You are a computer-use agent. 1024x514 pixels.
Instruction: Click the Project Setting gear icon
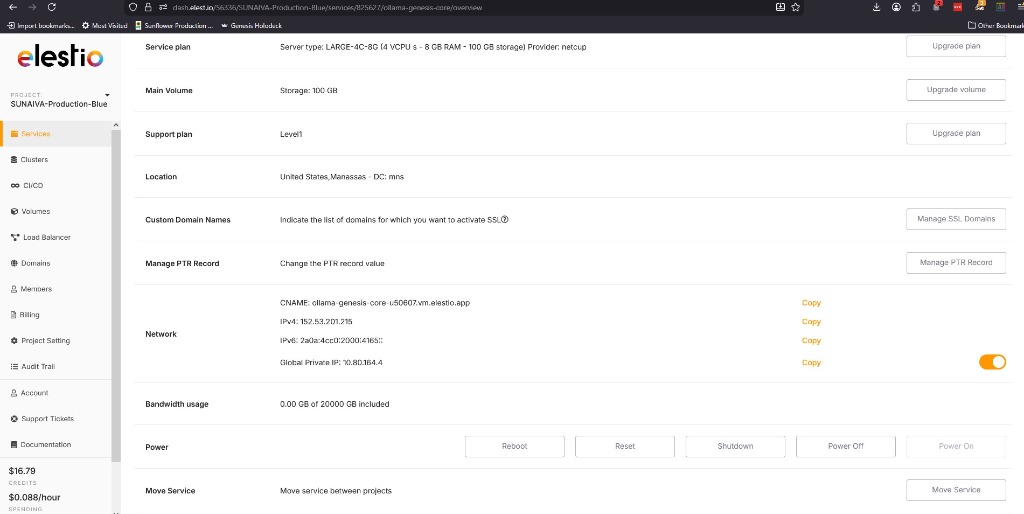point(14,341)
